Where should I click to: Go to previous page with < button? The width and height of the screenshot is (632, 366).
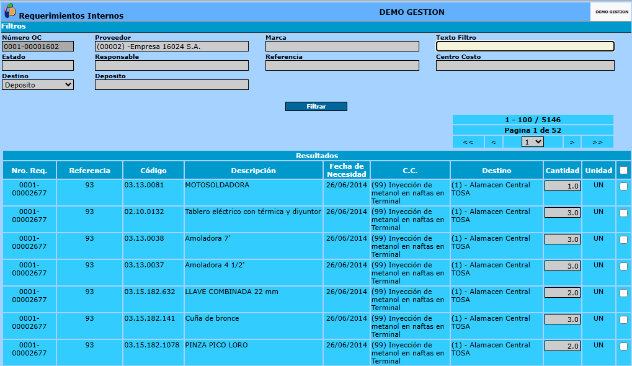point(494,142)
